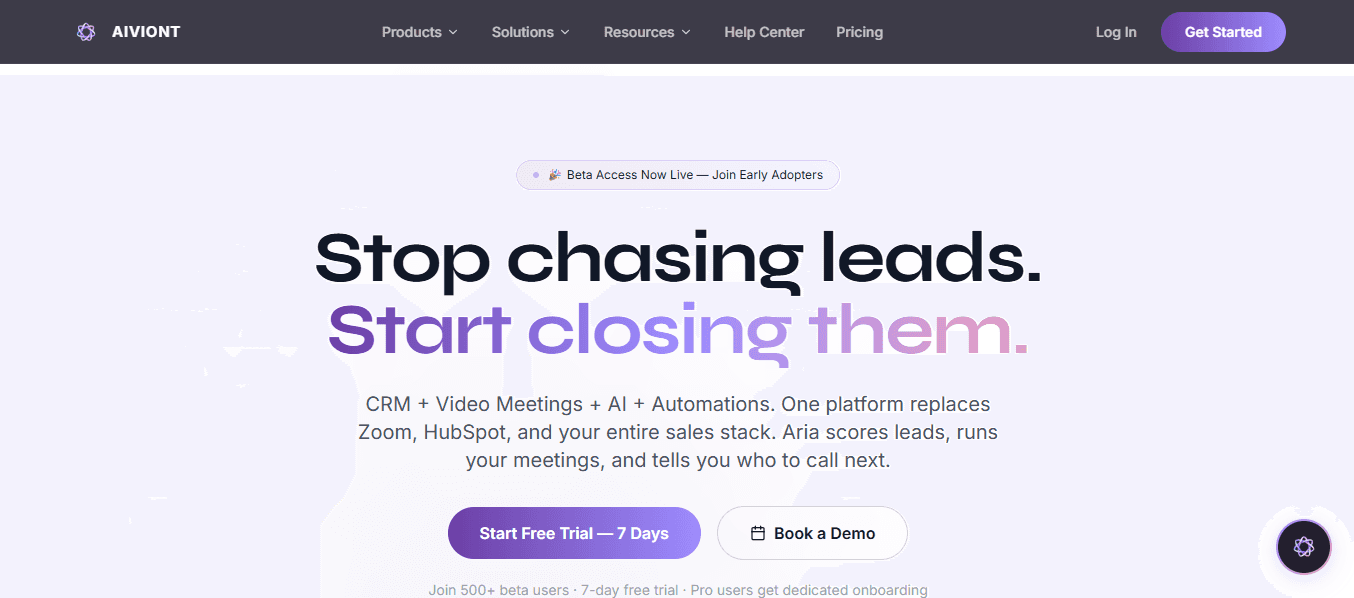Click the gradient "Start closing them." headline
Viewport: 1354px width, 598px height.
pos(678,328)
